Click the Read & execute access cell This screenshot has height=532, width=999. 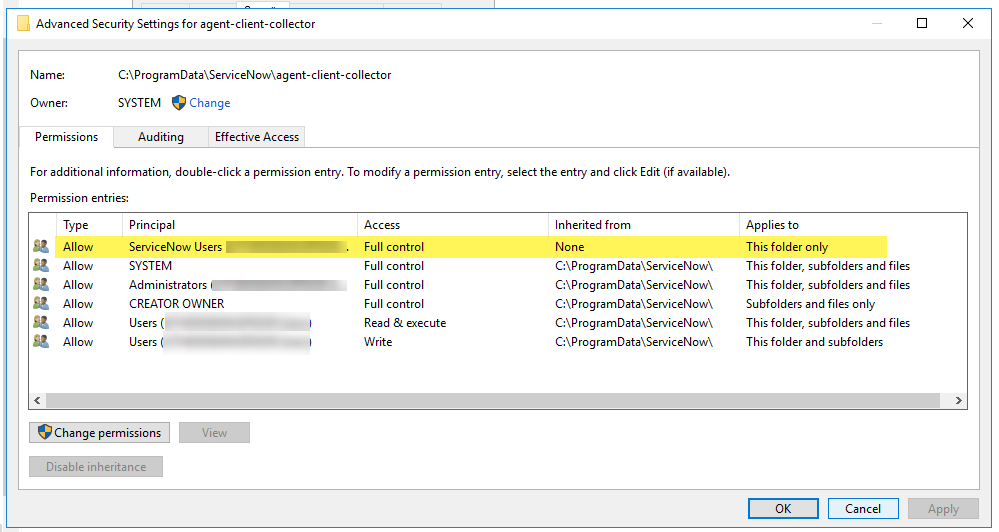pyautogui.click(x=405, y=322)
